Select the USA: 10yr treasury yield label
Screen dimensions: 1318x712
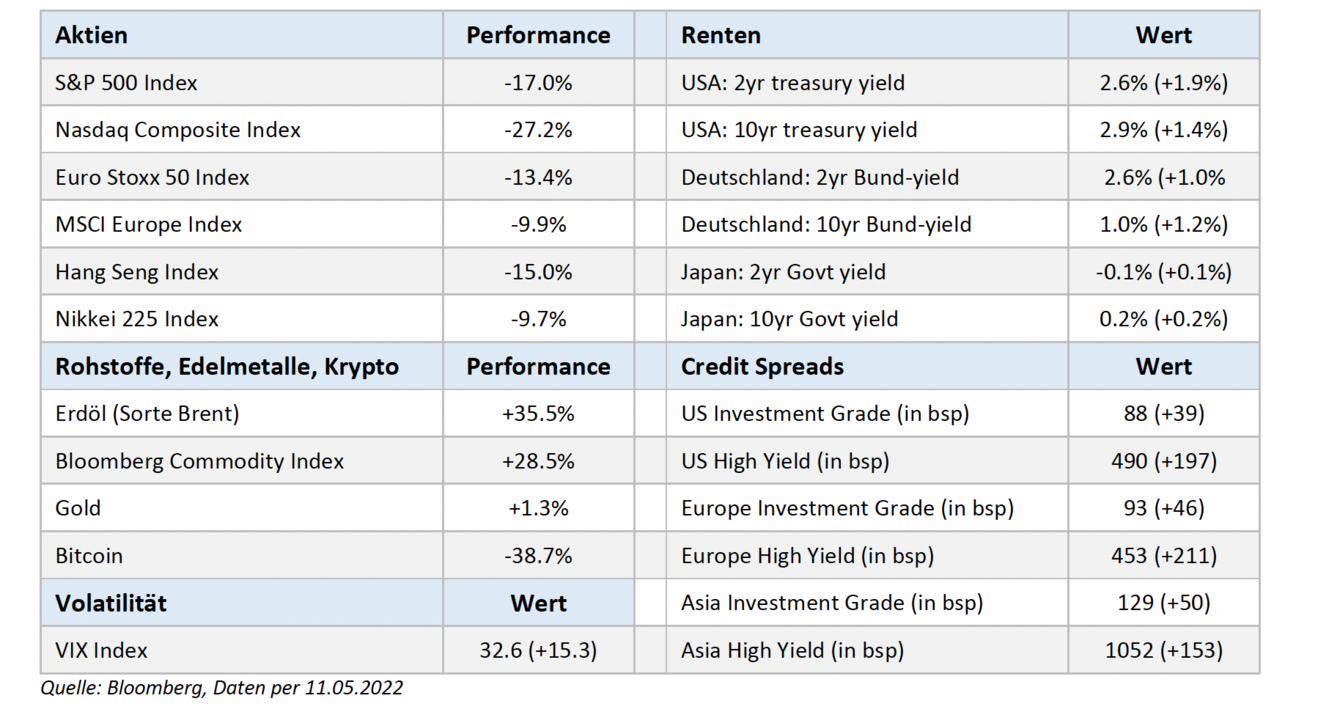799,130
